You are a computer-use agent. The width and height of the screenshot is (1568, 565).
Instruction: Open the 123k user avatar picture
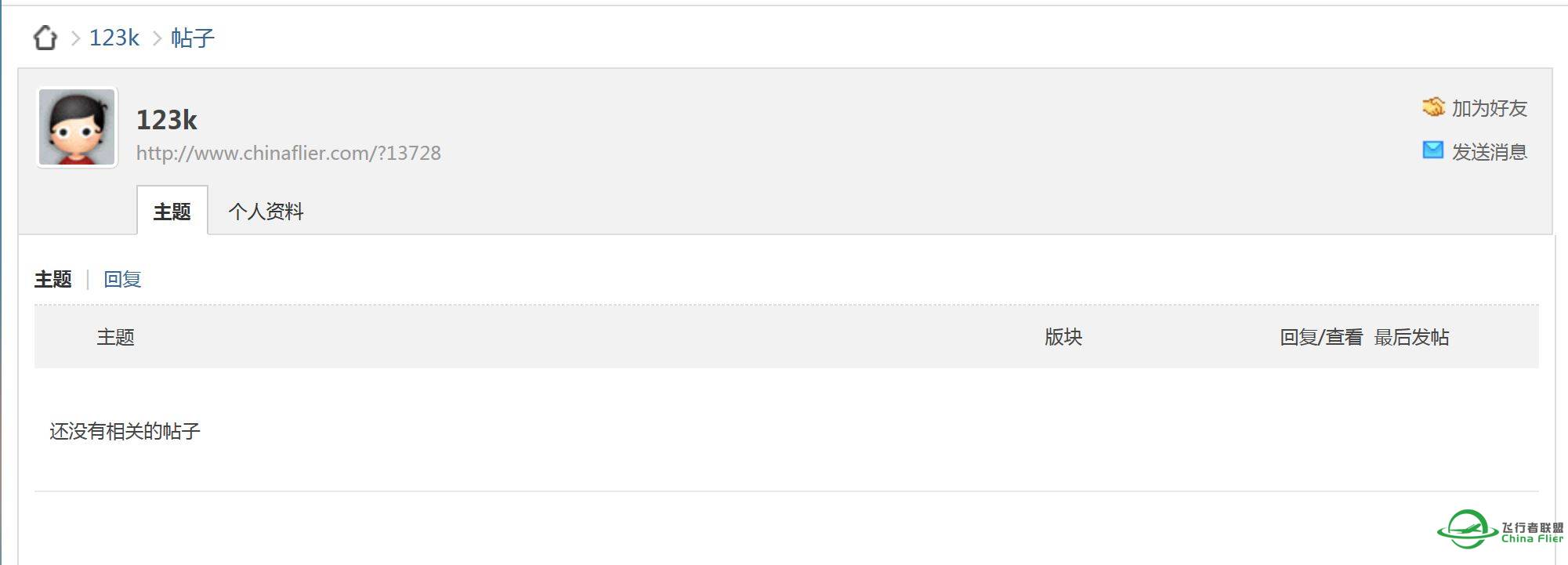point(77,127)
